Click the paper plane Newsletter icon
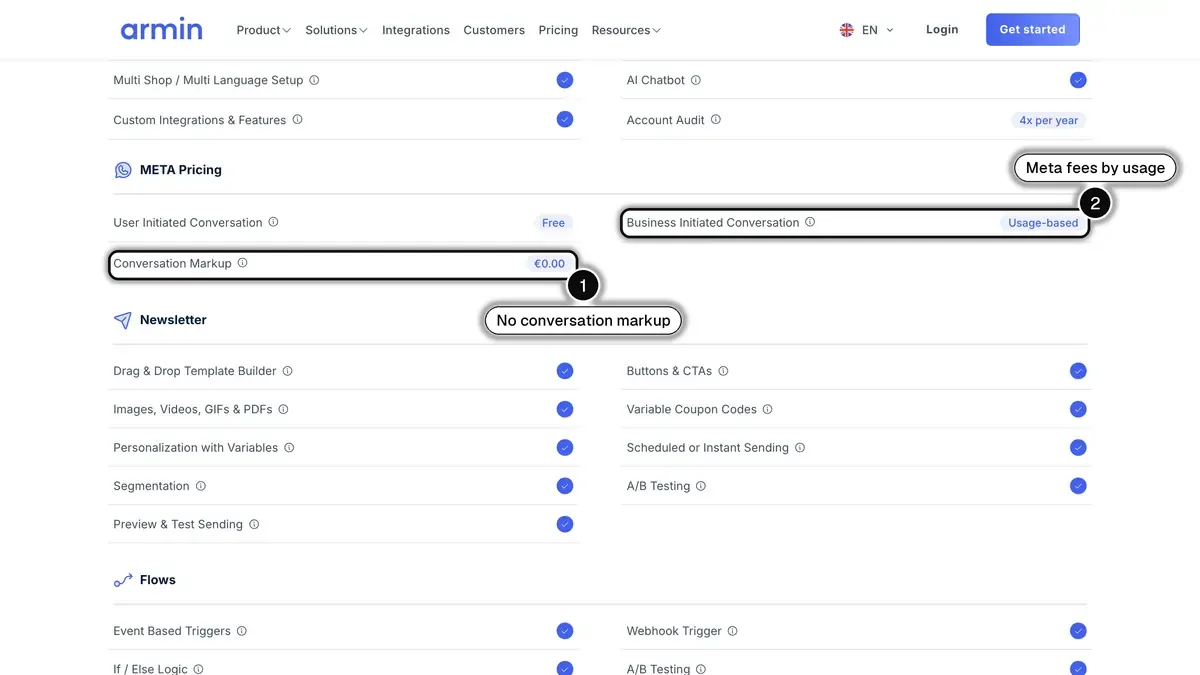 point(123,320)
